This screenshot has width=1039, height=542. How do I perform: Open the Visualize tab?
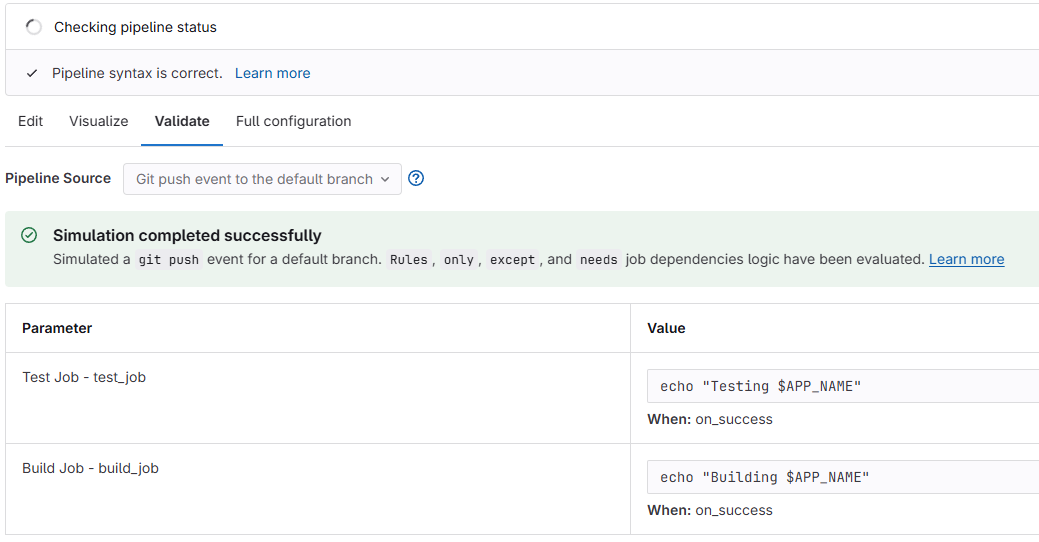point(99,121)
